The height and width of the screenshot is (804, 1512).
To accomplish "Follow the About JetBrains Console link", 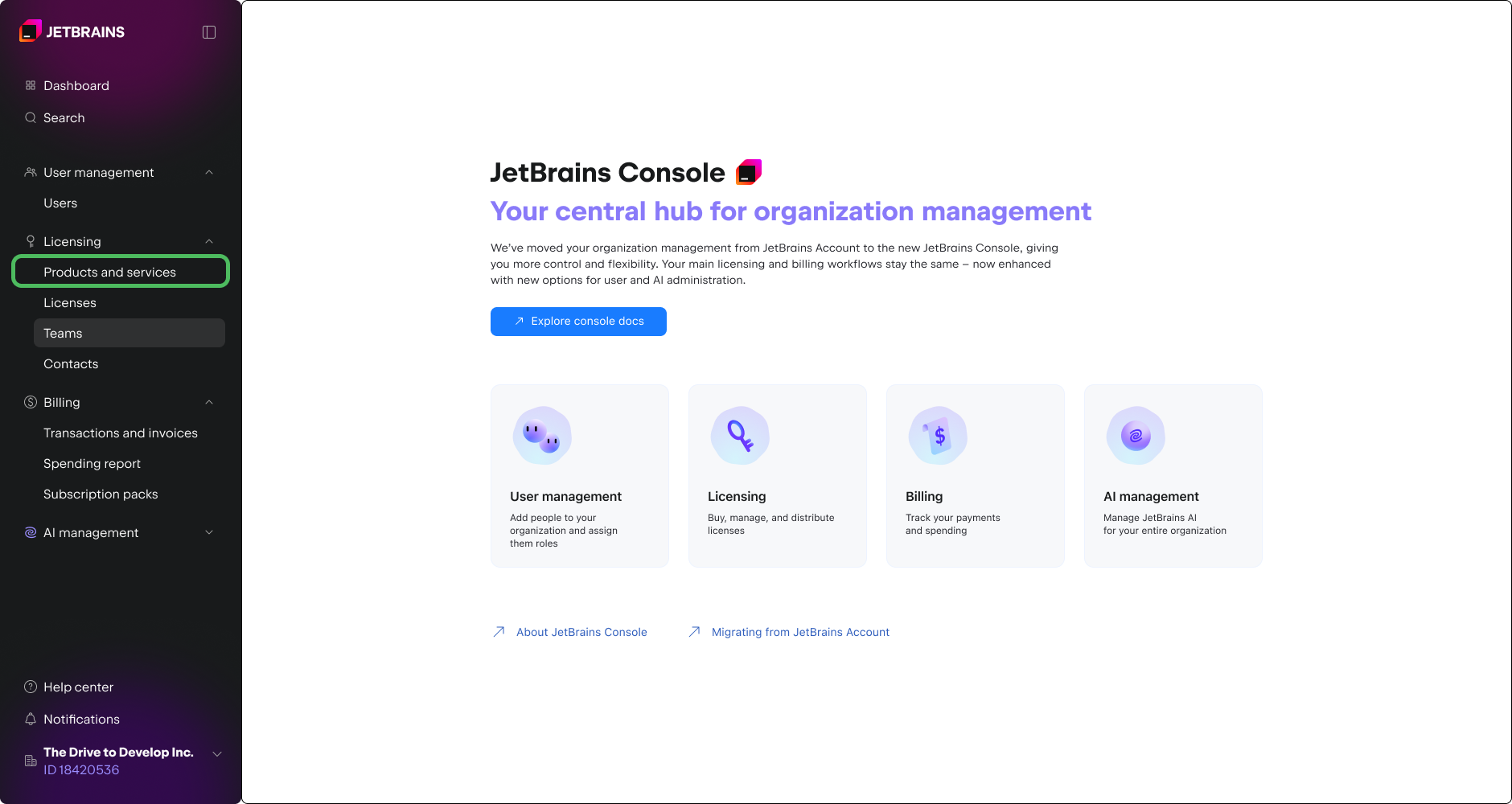I will (x=581, y=632).
